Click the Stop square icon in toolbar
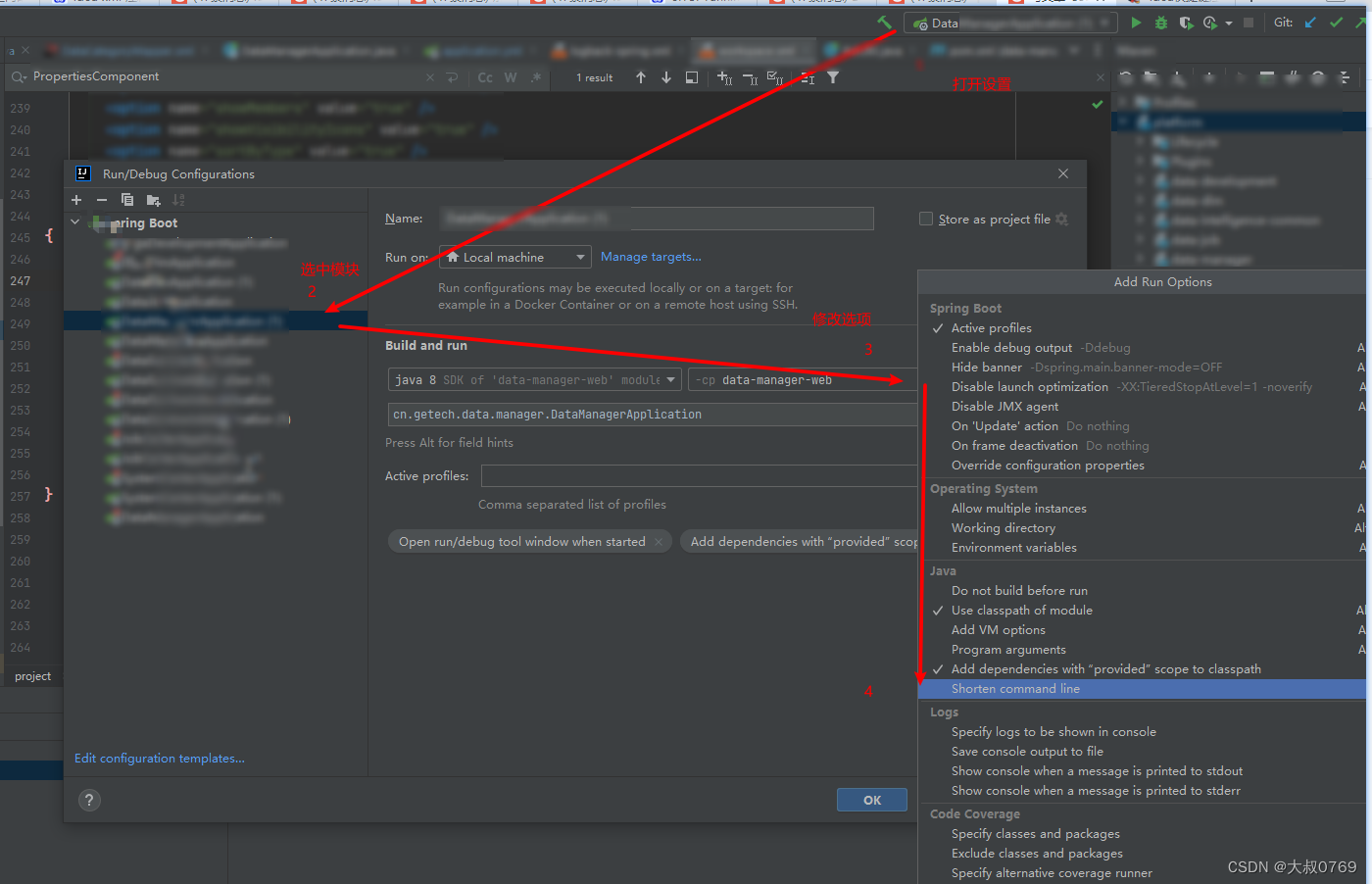This screenshot has height=884, width=1372. pos(1249,23)
